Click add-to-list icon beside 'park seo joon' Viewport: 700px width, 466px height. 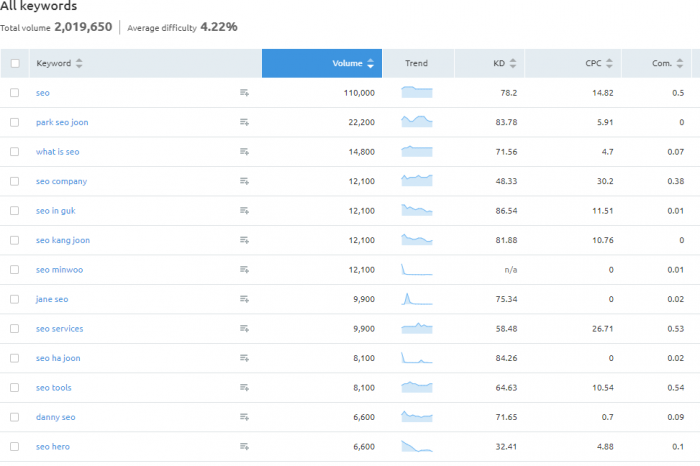244,122
